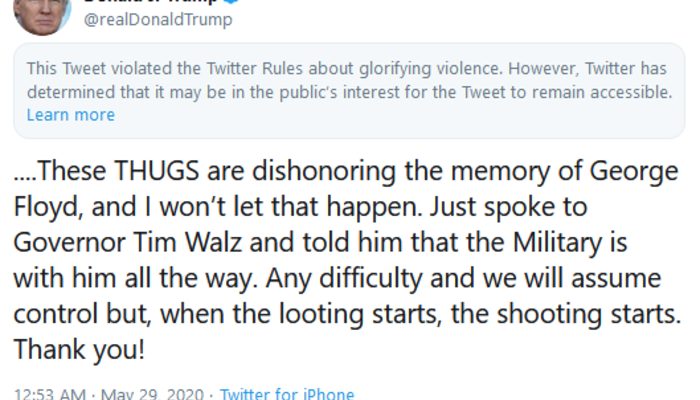Open the @realDonaldTrump handle link
The image size is (700, 400).
point(161,20)
